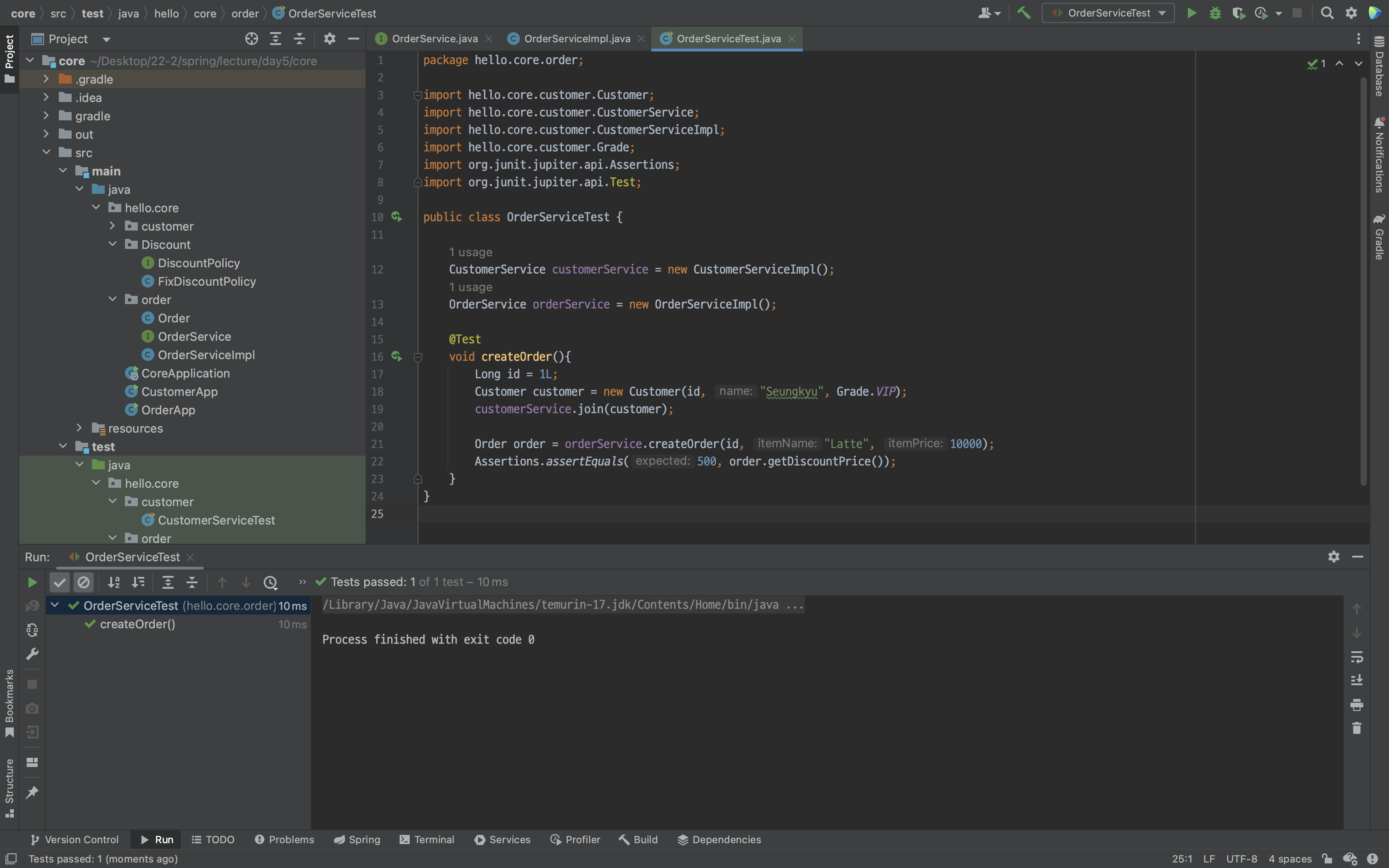Click the Build project hammer icon
Screen dimensions: 1389x868
[1023, 13]
